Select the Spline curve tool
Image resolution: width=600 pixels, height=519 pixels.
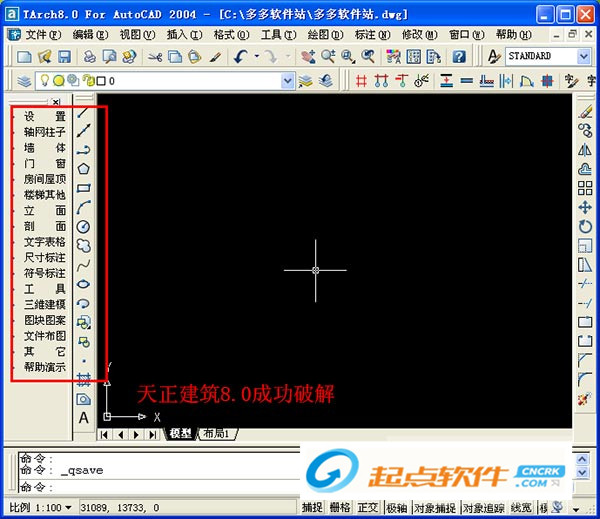point(83,265)
